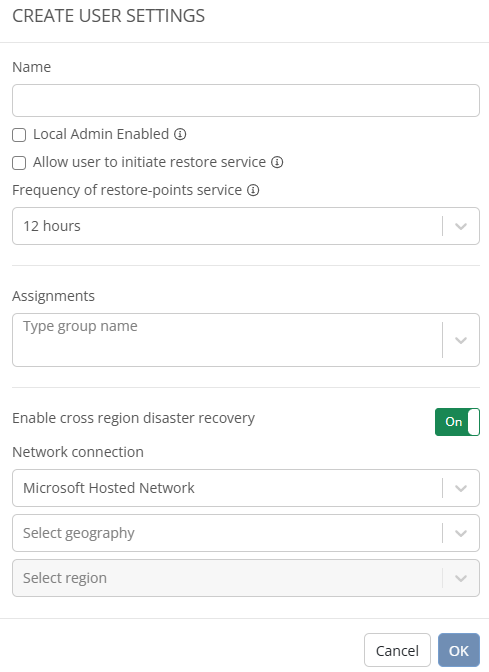Click the Cancel button
489x672 pixels.
tap(397, 650)
